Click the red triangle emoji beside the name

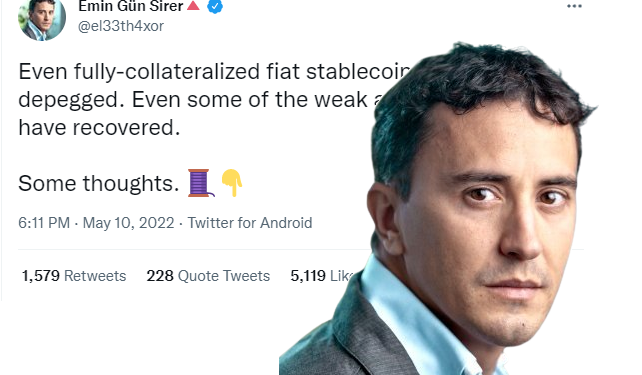tap(193, 5)
